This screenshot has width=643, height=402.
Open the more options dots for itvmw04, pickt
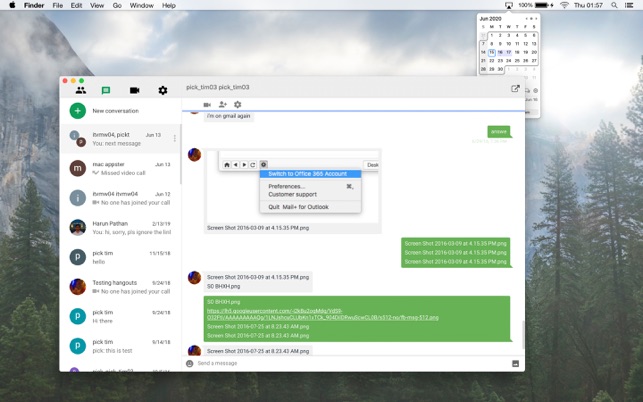point(174,139)
